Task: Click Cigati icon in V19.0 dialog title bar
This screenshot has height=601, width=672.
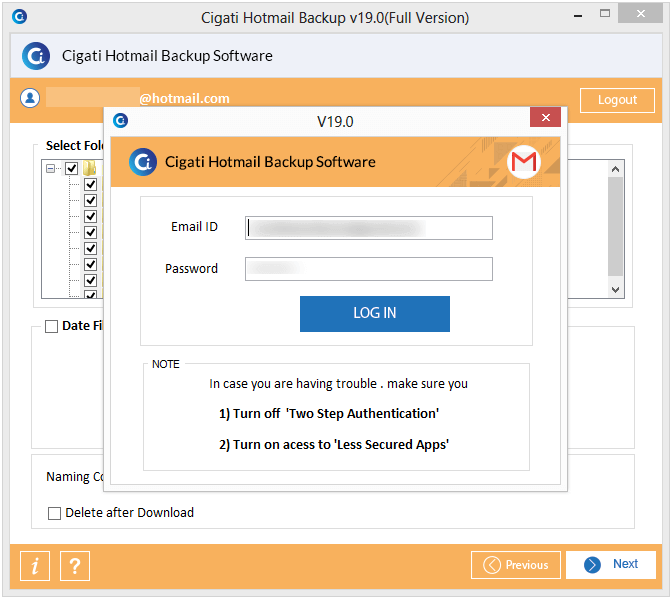Action: pos(120,120)
